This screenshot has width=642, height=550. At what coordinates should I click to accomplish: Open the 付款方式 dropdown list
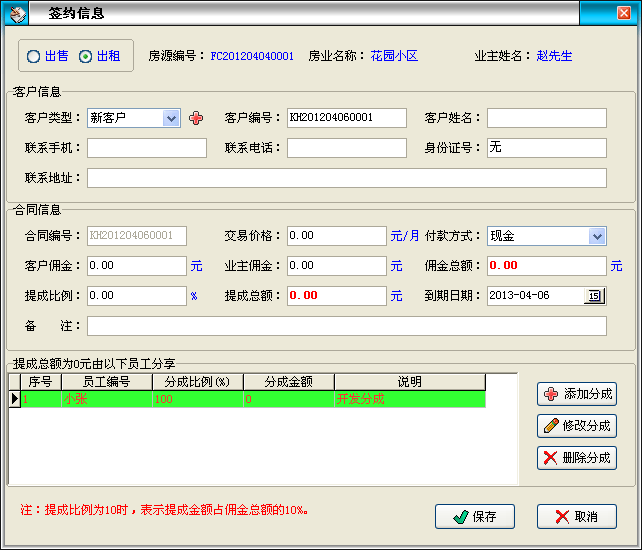click(597, 236)
